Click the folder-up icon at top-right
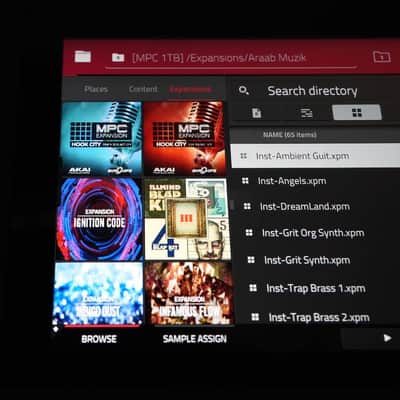400x400 pixels. pyautogui.click(x=382, y=57)
